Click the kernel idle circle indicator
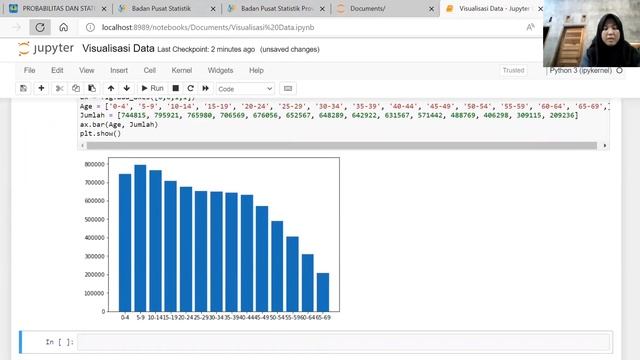This screenshot has width=640, height=360. click(619, 70)
